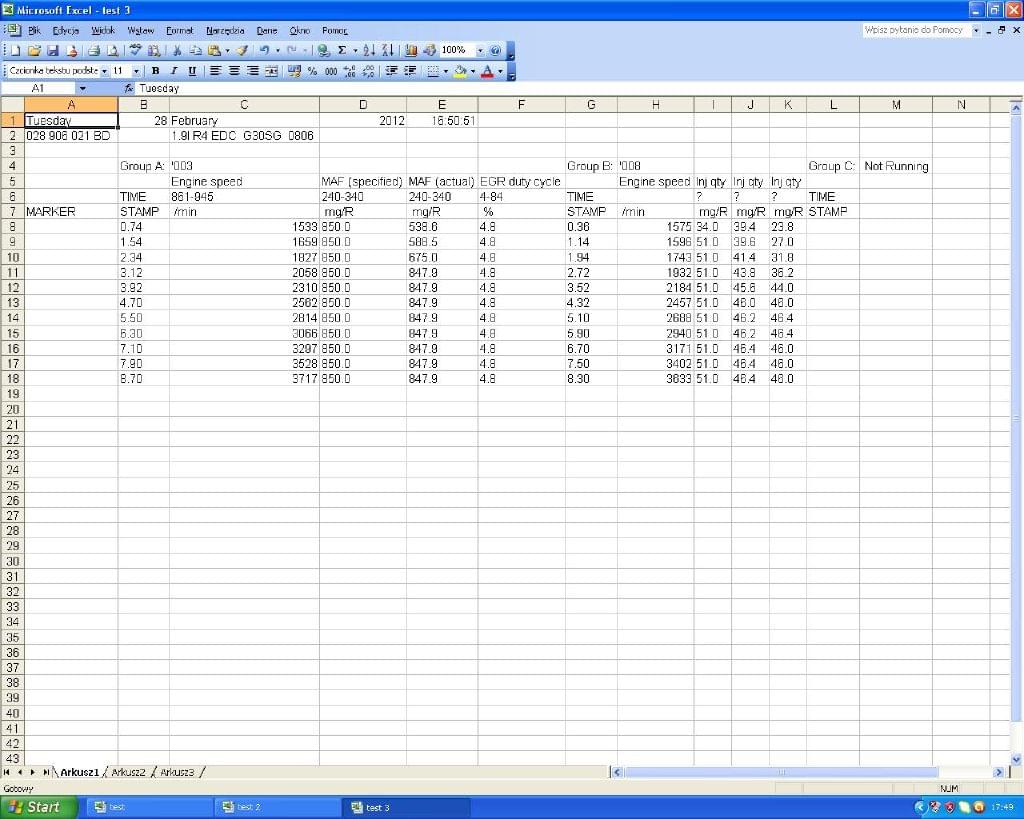Switch to the Arkusz2 sheet tab
The image size is (1024, 819).
[x=129, y=773]
